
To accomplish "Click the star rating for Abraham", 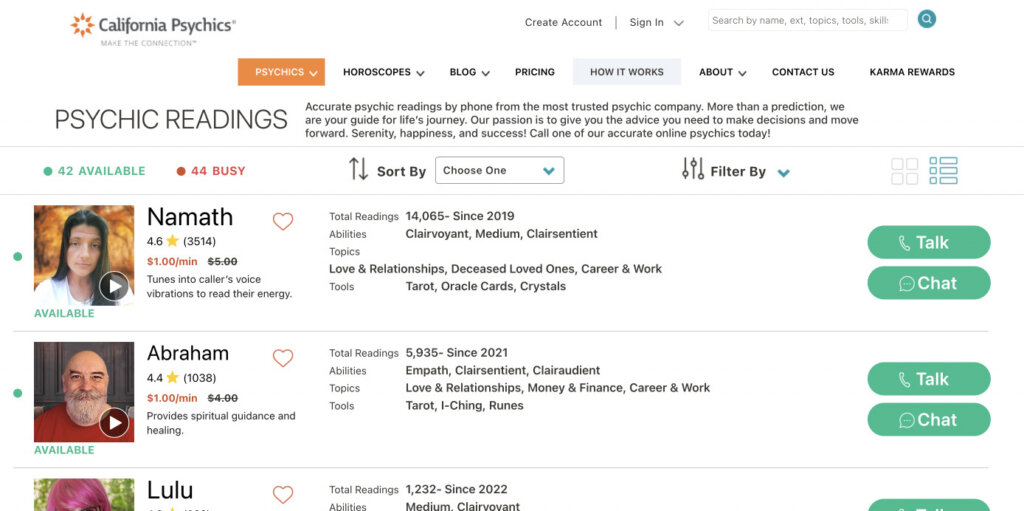I will coord(172,378).
